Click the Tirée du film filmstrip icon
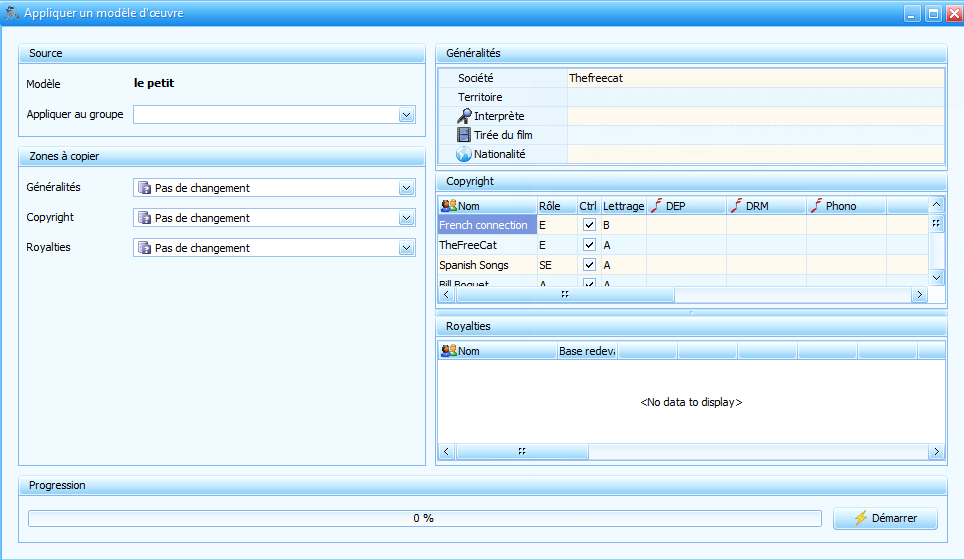The image size is (964, 560). pos(464,135)
